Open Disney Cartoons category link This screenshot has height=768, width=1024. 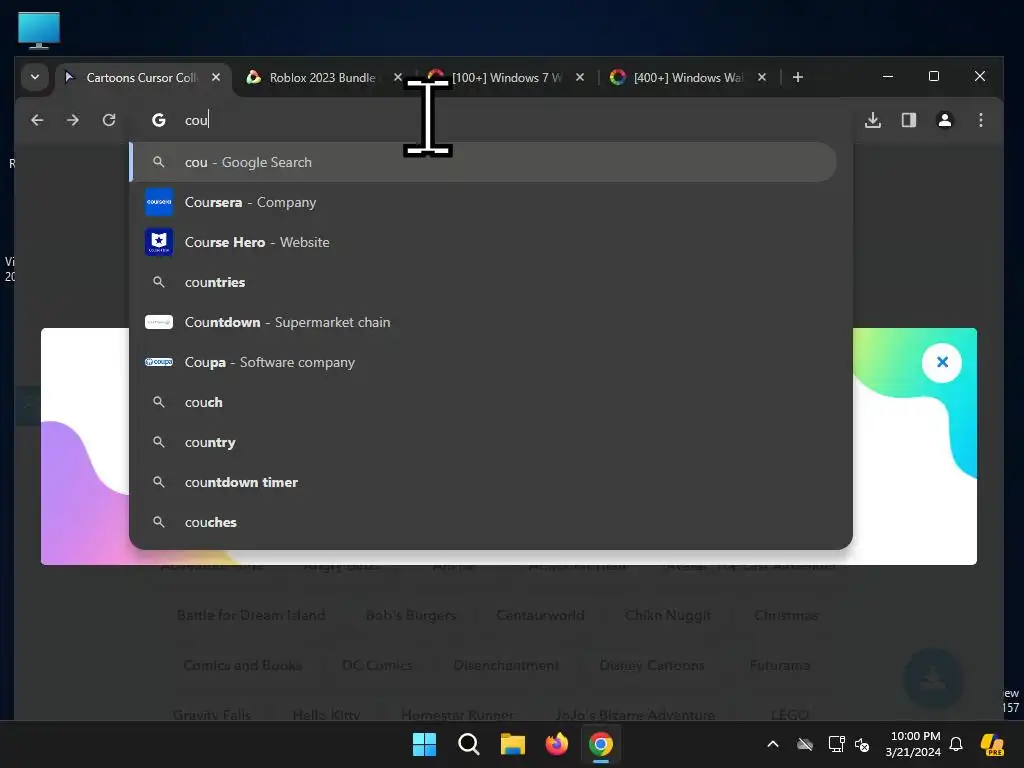coord(652,665)
